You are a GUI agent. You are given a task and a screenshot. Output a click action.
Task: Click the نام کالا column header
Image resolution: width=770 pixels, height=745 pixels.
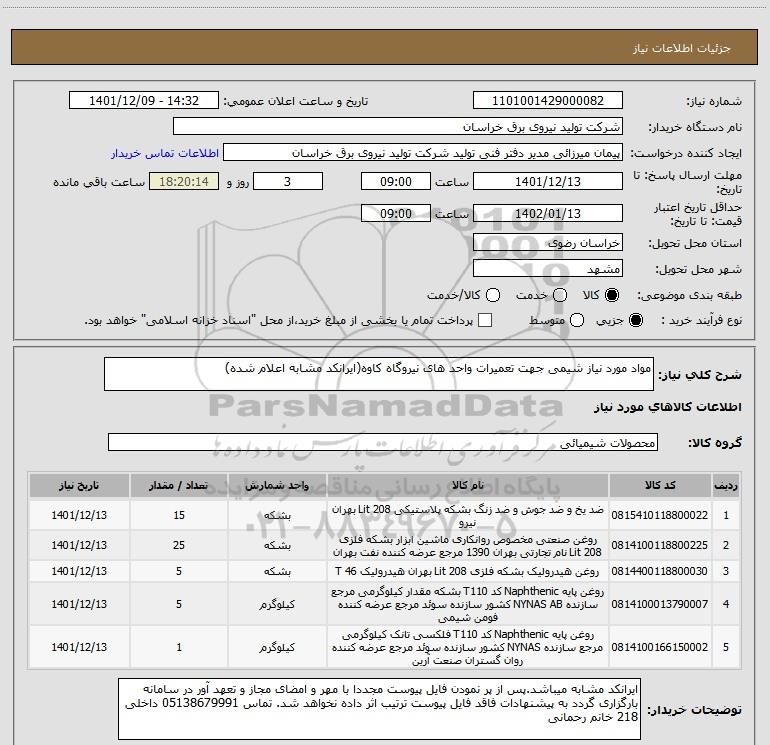click(x=468, y=485)
